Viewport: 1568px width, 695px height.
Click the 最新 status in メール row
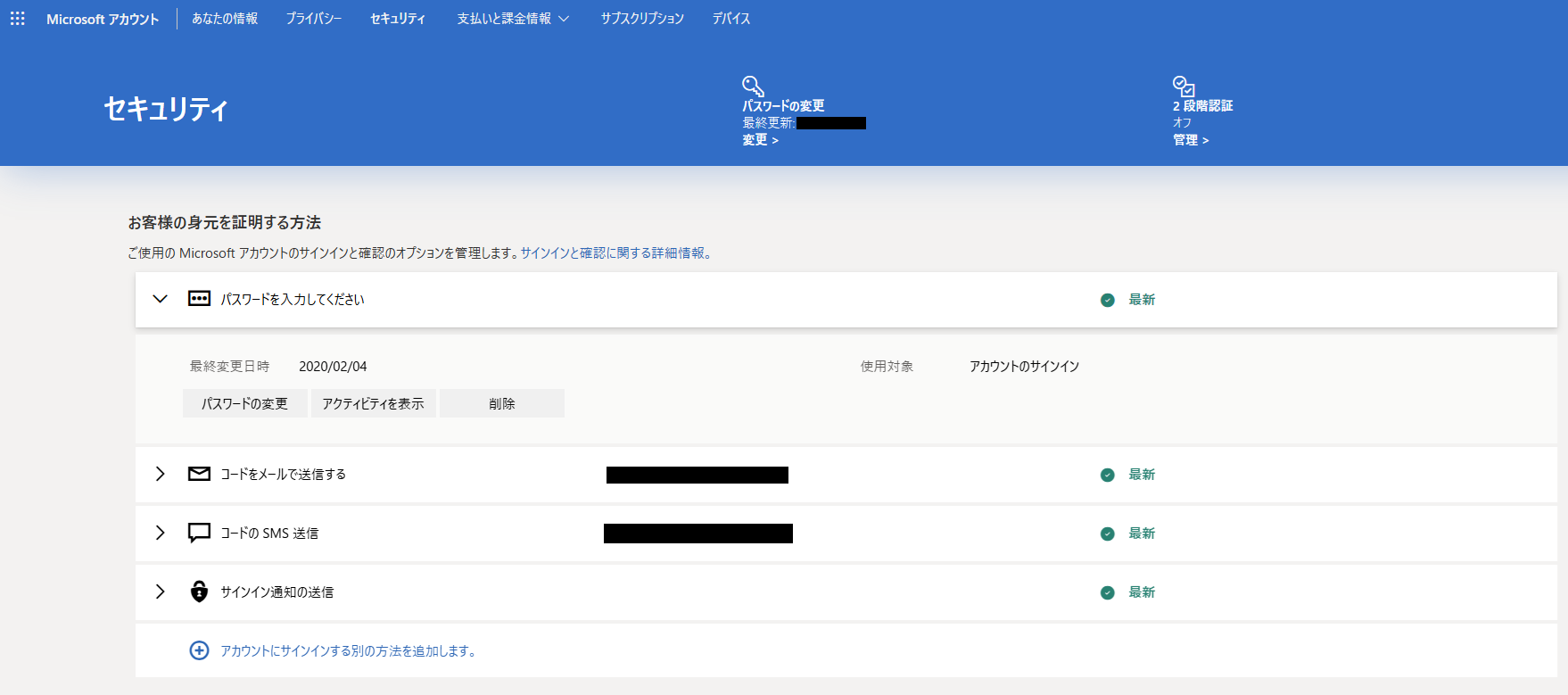tap(1142, 475)
